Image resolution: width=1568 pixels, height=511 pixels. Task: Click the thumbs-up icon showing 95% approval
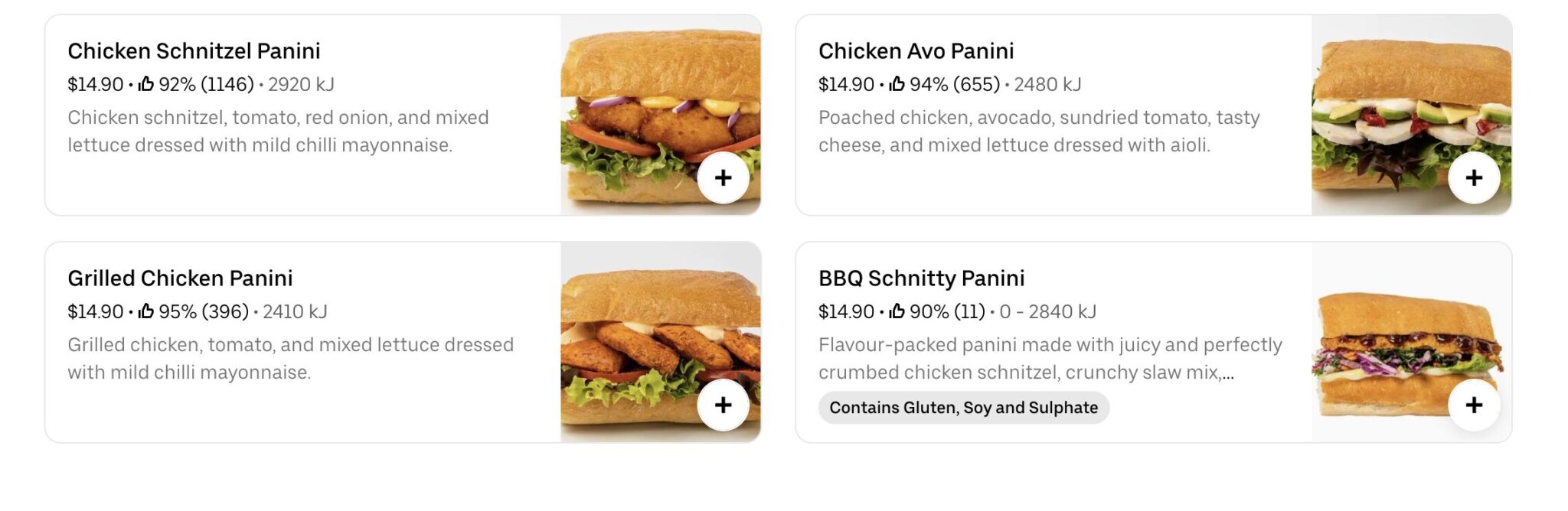(145, 312)
